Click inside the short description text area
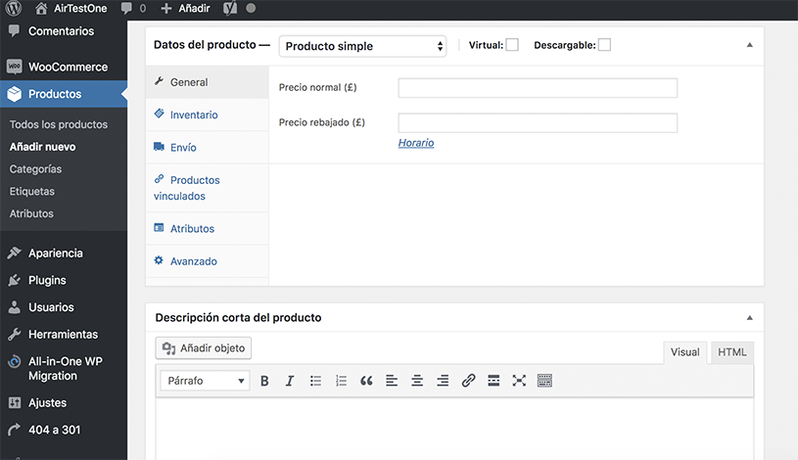The image size is (798, 460). tap(454, 429)
